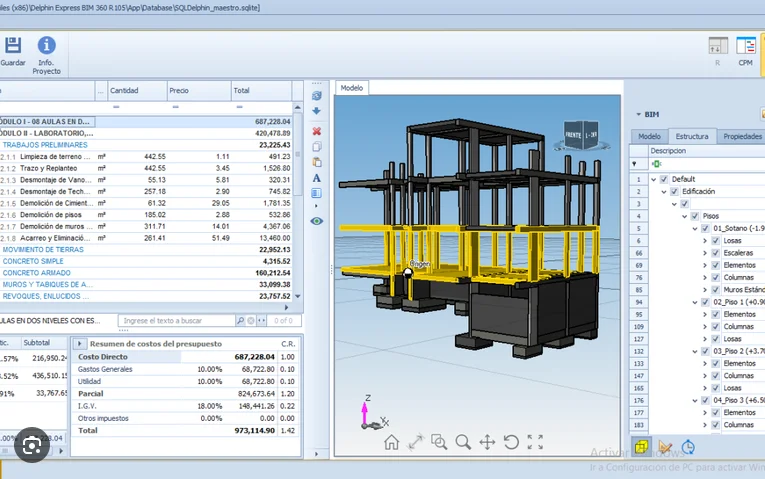
Task: Select the Demolición de pisos row
Action: coord(146,215)
